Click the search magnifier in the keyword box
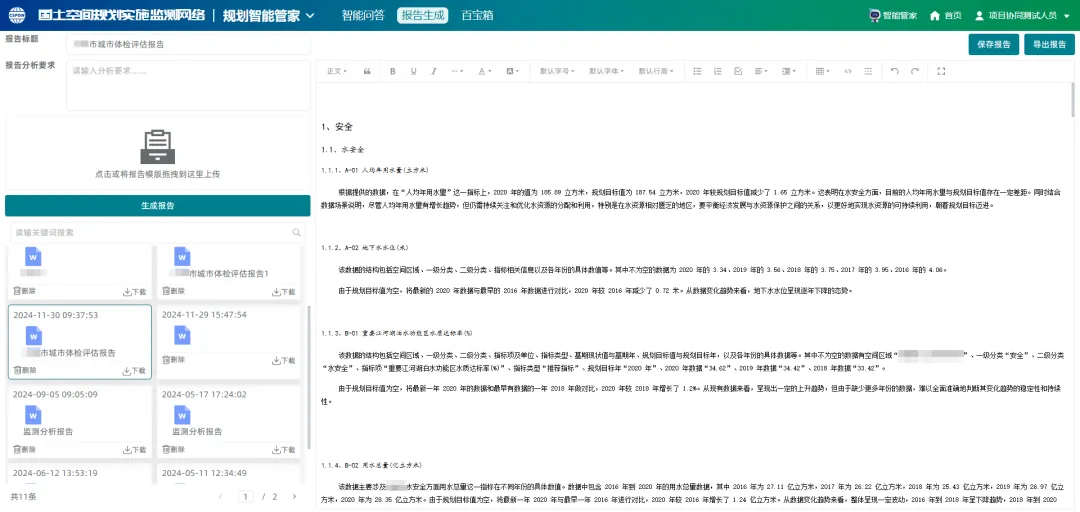Viewport: 1080px width, 512px height. pyautogui.click(x=296, y=232)
